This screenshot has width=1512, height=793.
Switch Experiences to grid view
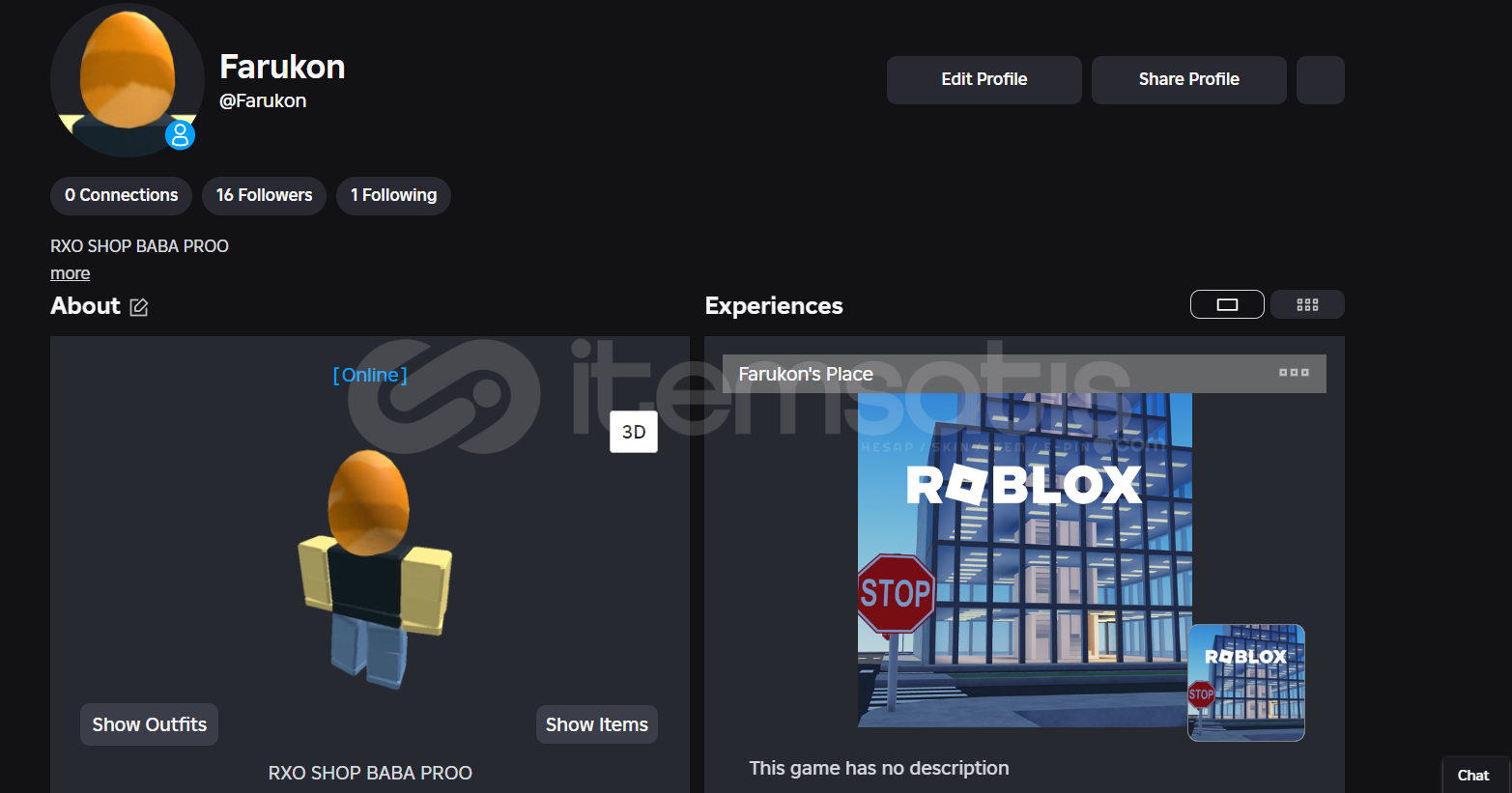coord(1307,304)
